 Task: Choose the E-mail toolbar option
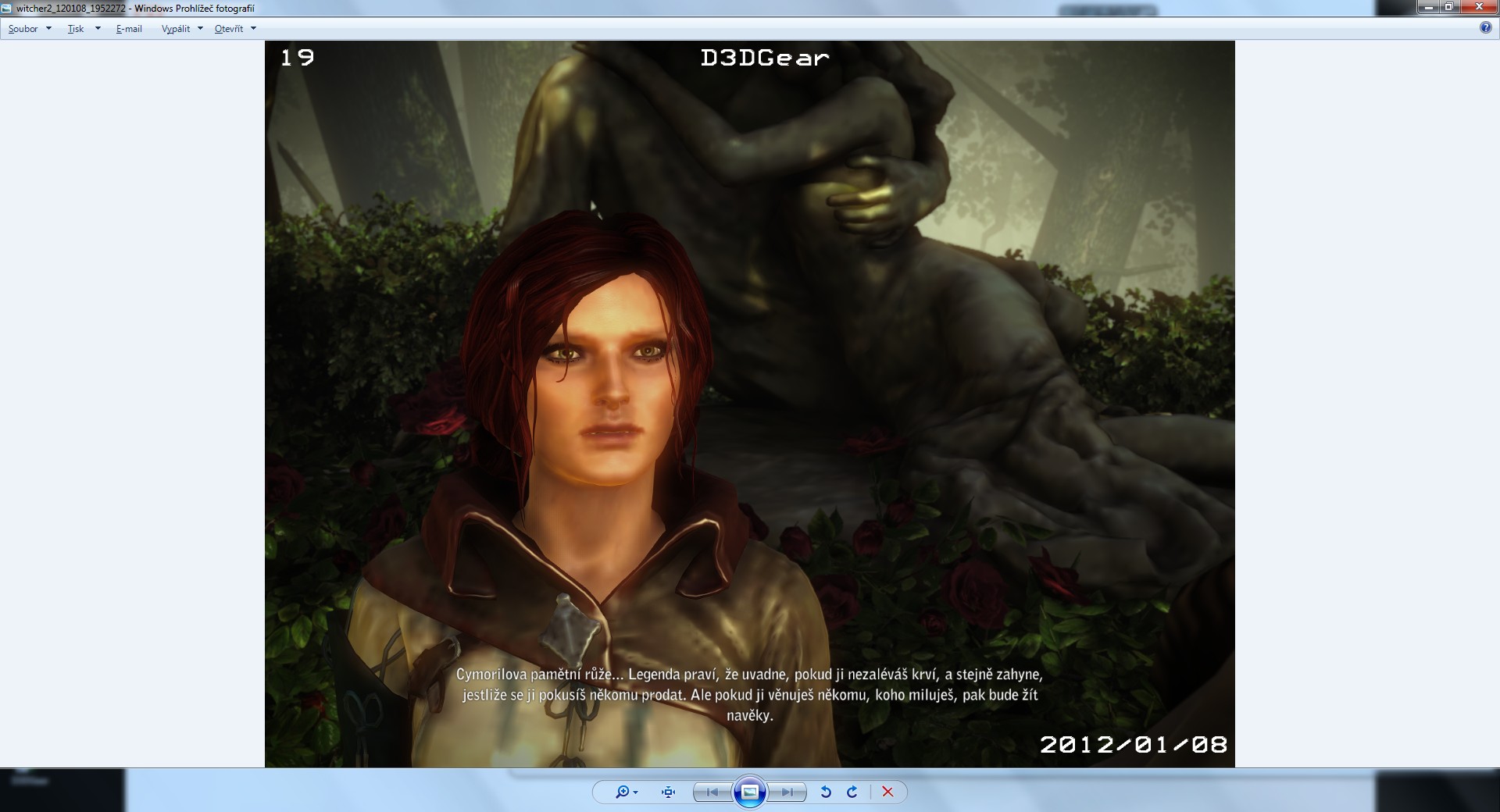click(x=129, y=29)
